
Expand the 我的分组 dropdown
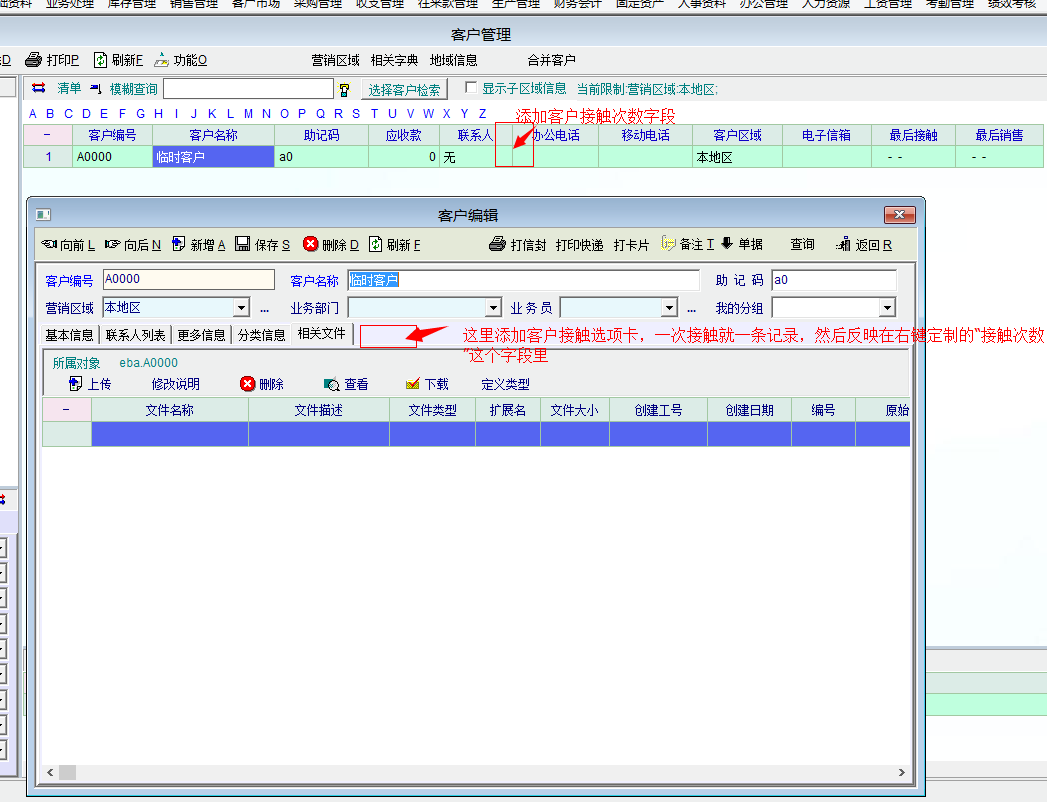pyautogui.click(x=886, y=308)
